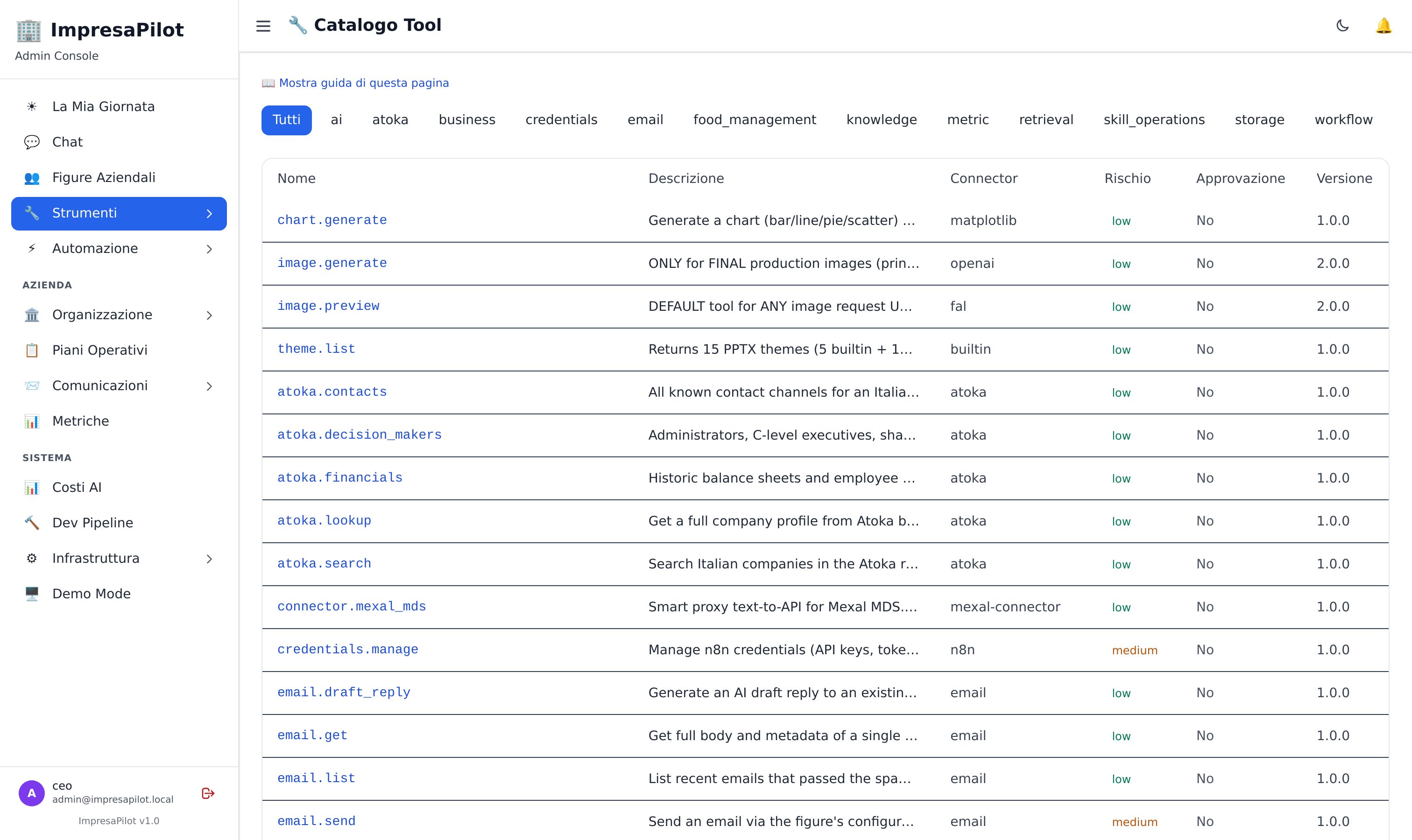Select the Tutti filter tab

(287, 120)
